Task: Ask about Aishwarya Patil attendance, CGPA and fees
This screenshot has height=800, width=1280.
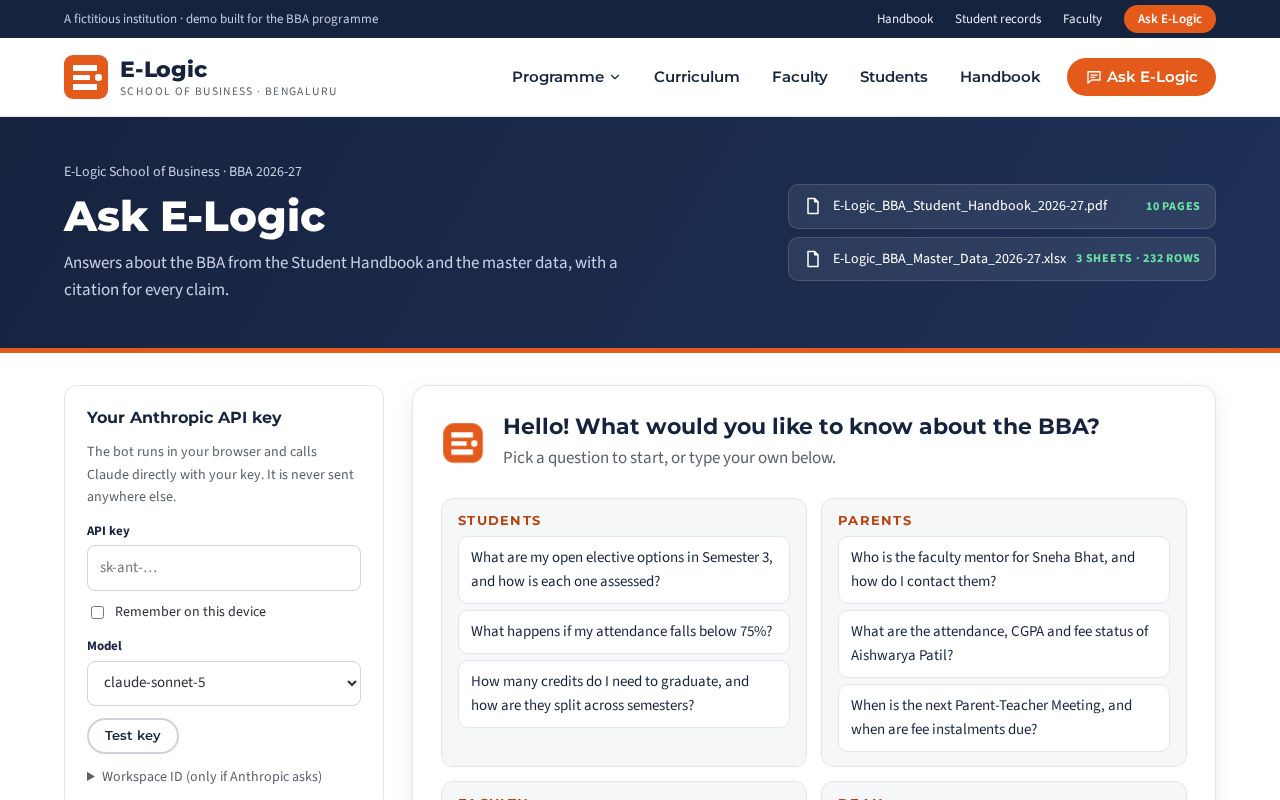Action: (1004, 644)
